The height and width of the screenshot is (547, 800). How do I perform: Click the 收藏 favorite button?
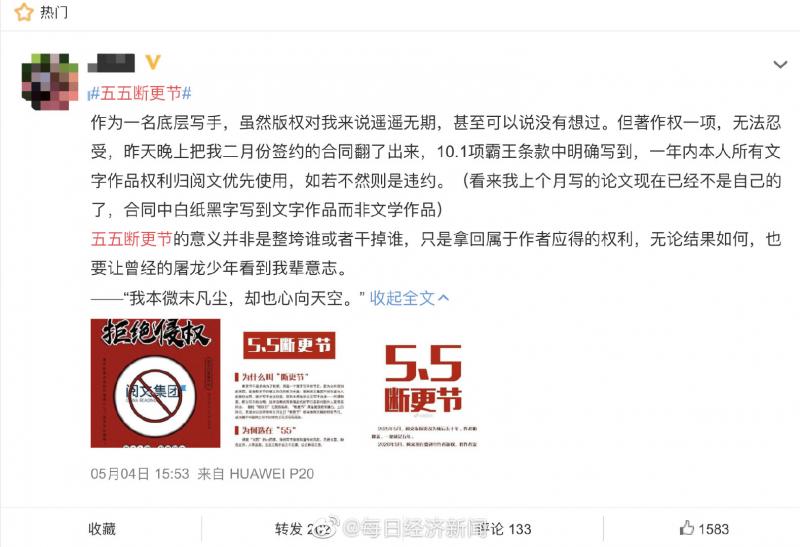102,529
